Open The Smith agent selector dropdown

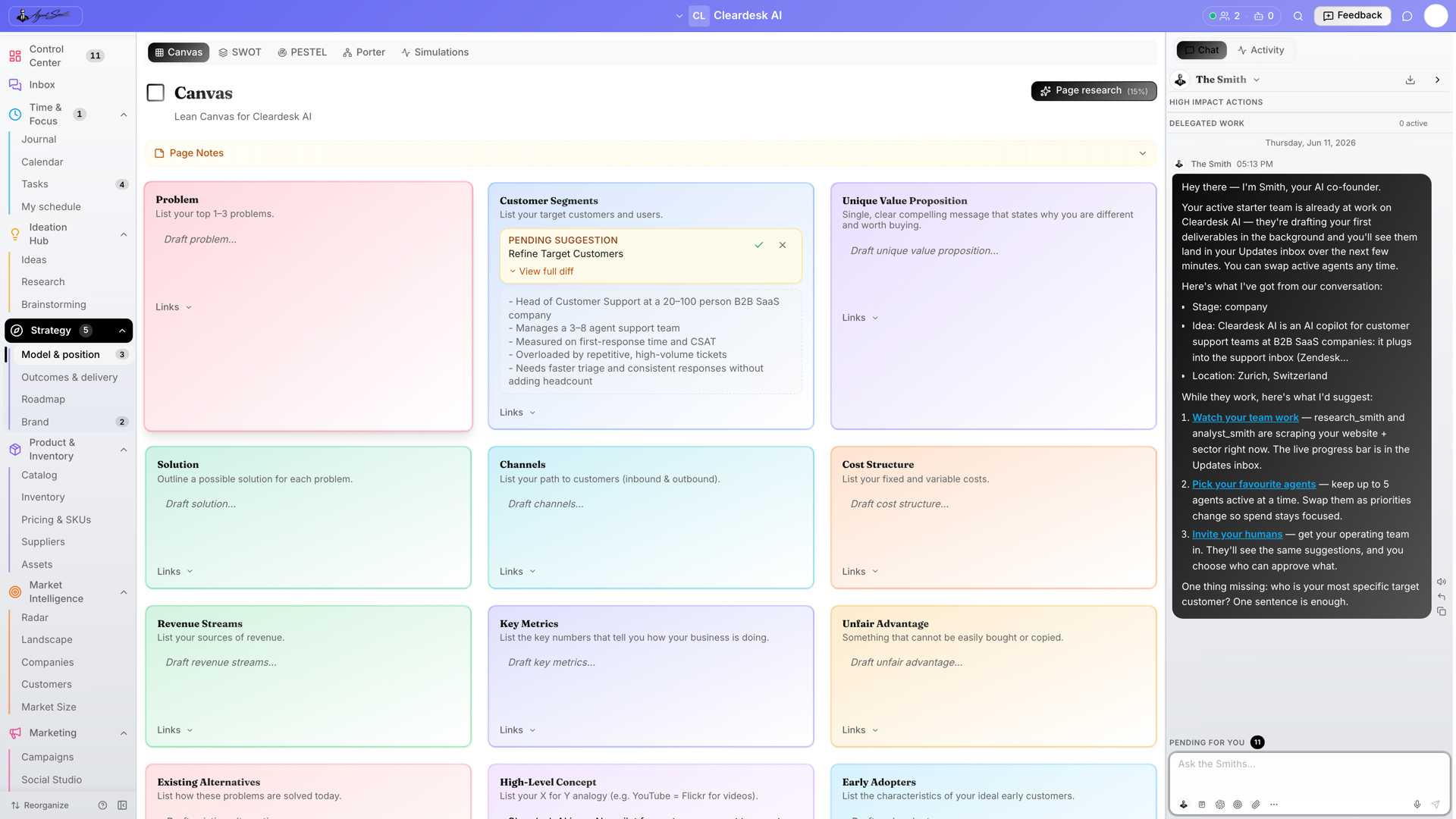click(x=1257, y=80)
